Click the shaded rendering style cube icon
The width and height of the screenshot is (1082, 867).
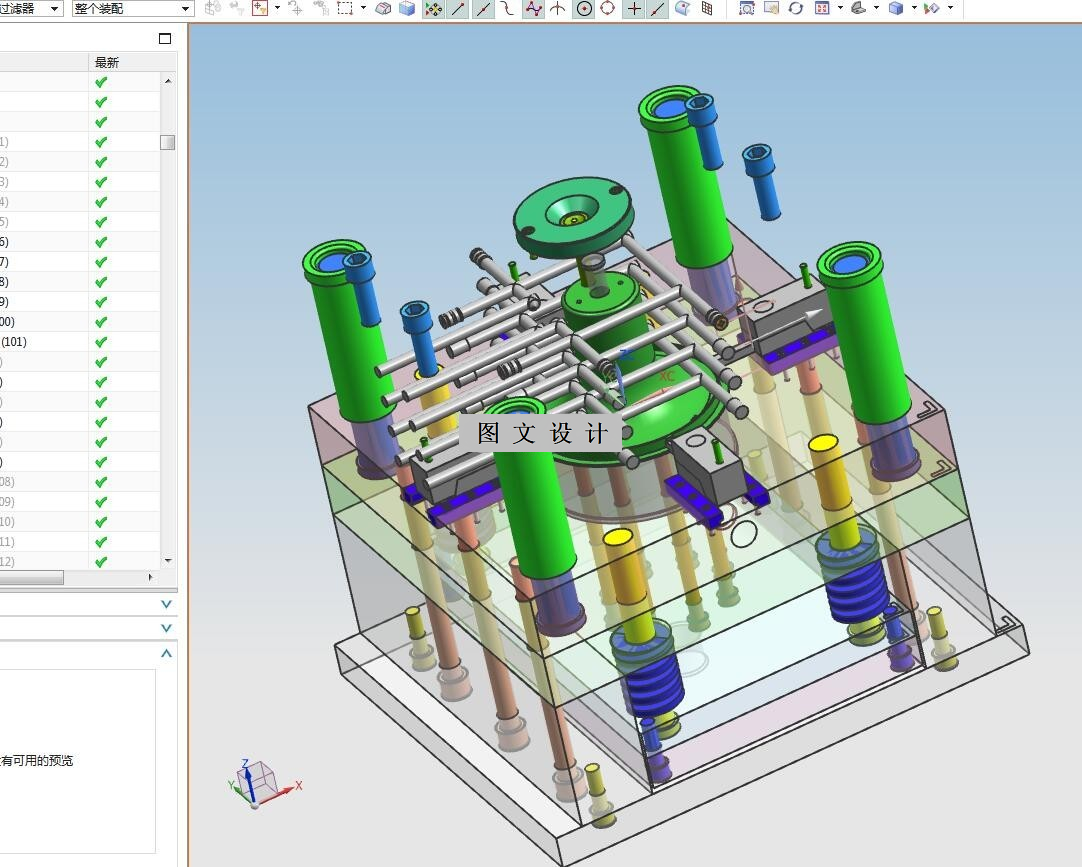pyautogui.click(x=896, y=8)
